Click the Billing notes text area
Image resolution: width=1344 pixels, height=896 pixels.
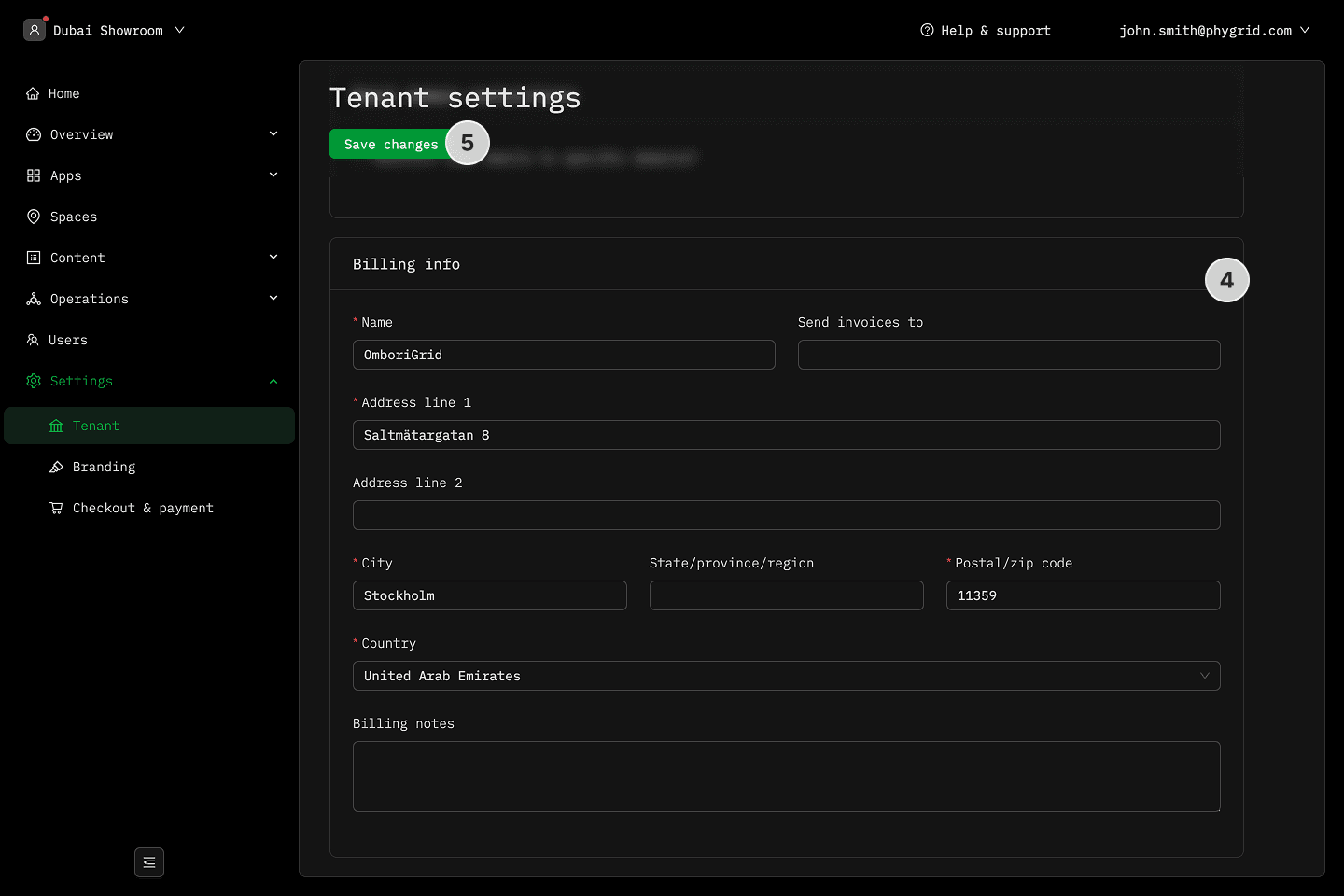point(786,777)
